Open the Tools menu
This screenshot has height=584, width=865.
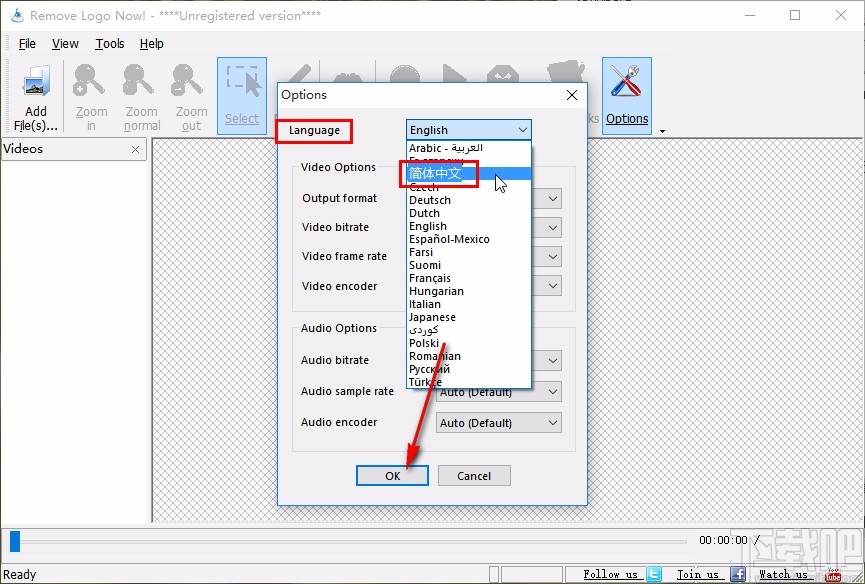pos(110,44)
